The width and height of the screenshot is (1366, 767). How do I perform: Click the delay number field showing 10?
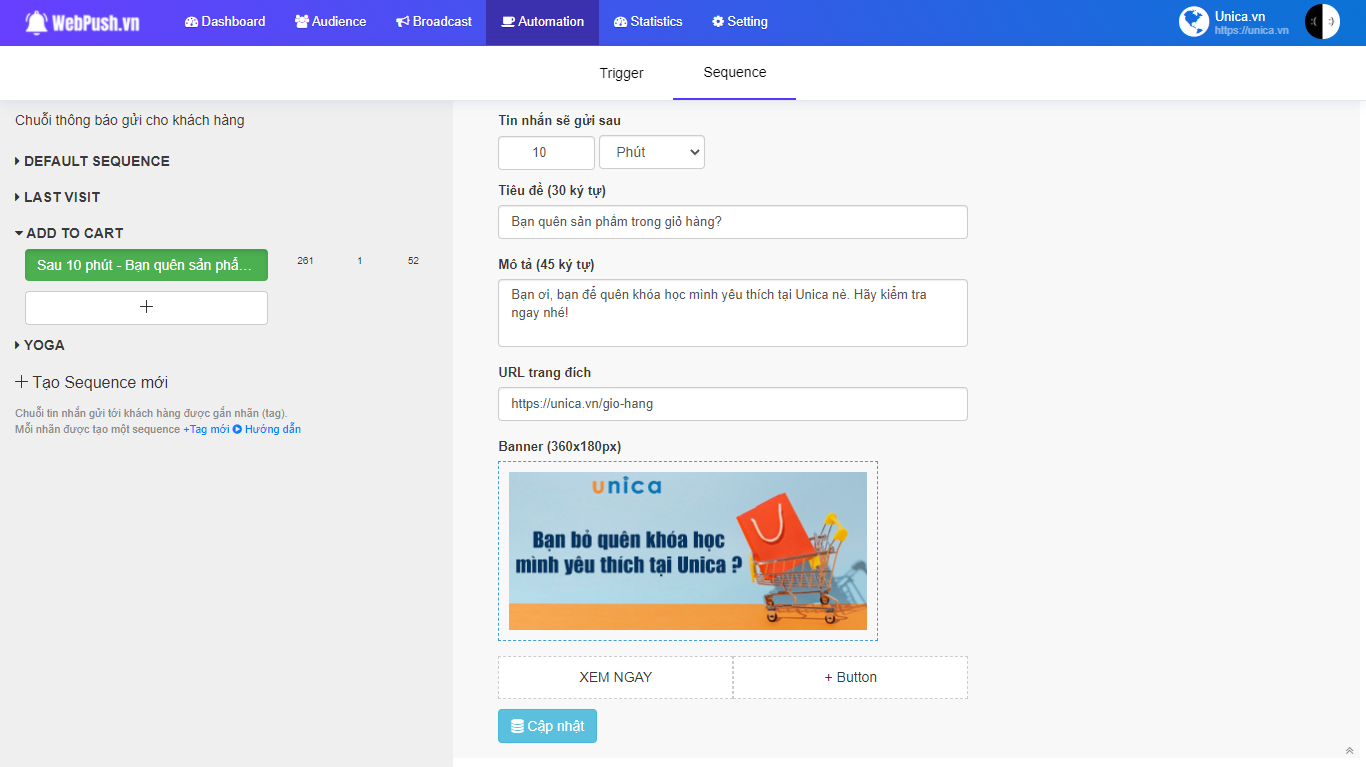547,152
